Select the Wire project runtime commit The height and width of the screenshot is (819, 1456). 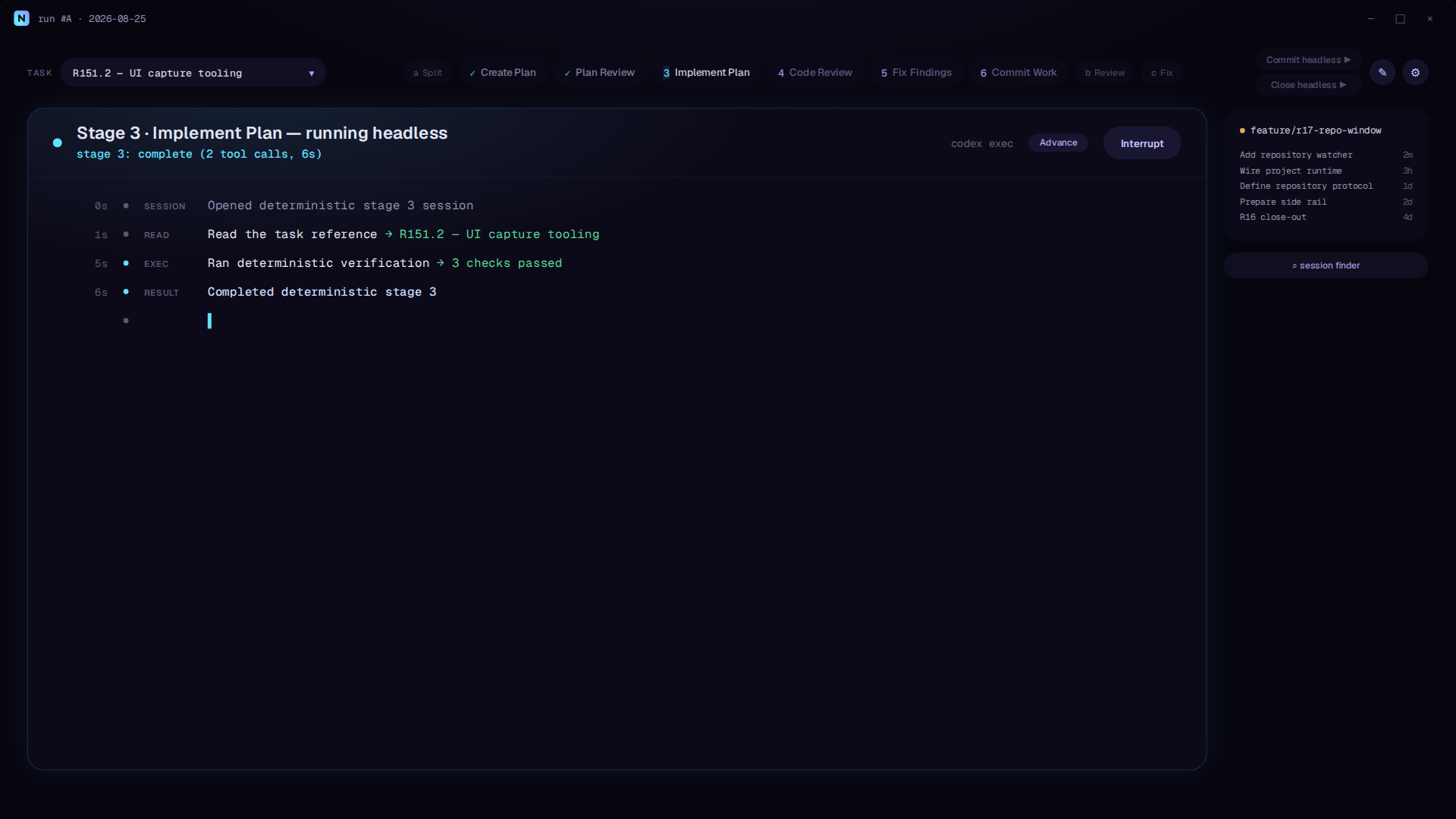[1326, 171]
